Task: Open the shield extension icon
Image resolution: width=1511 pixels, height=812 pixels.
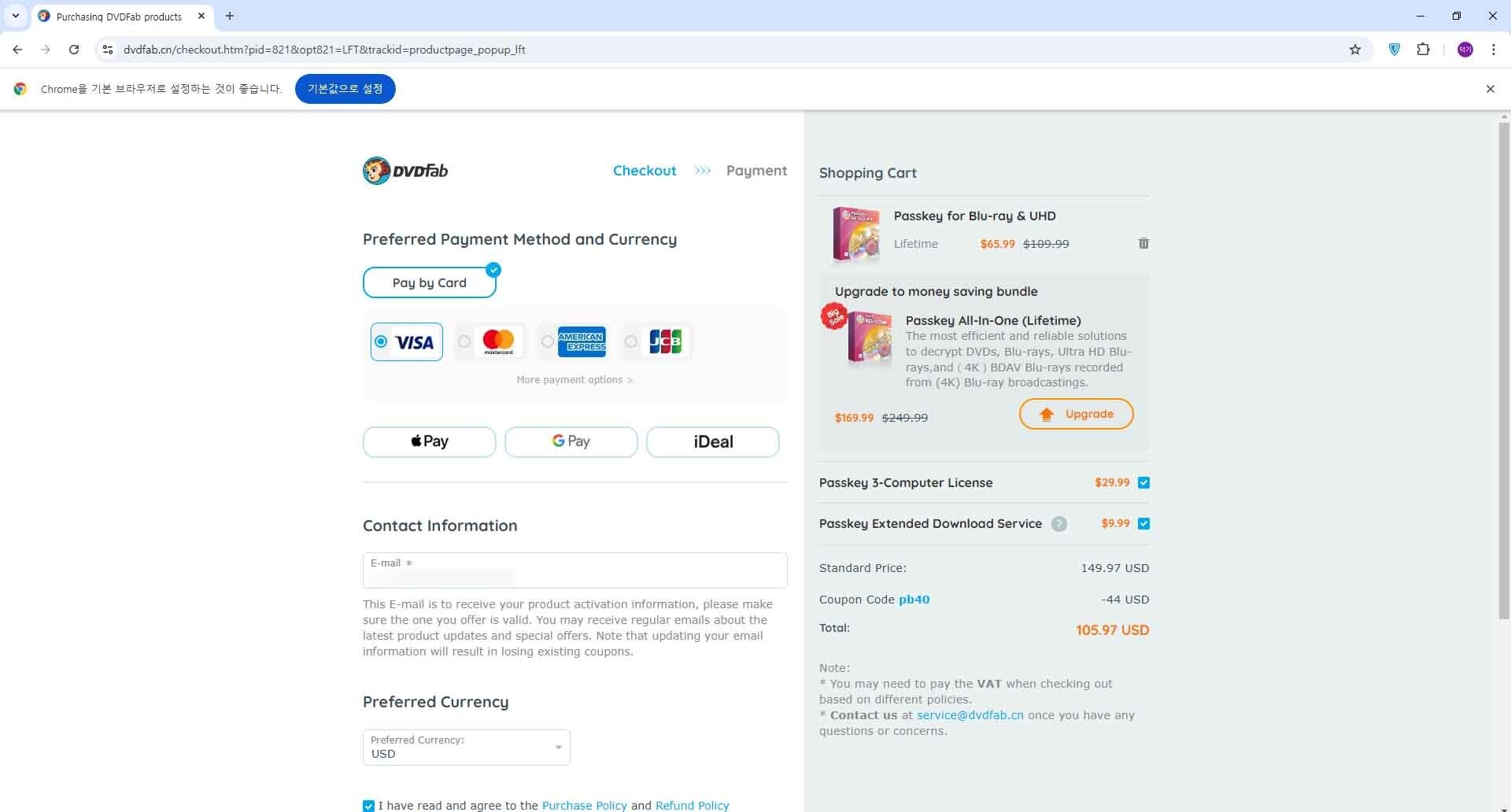Action: (x=1395, y=50)
